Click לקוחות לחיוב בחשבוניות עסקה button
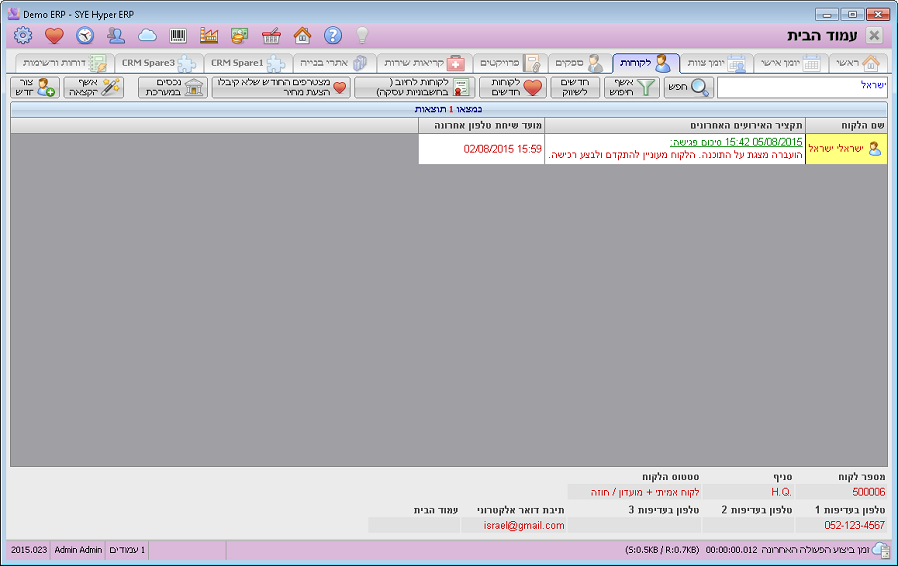 [415, 88]
